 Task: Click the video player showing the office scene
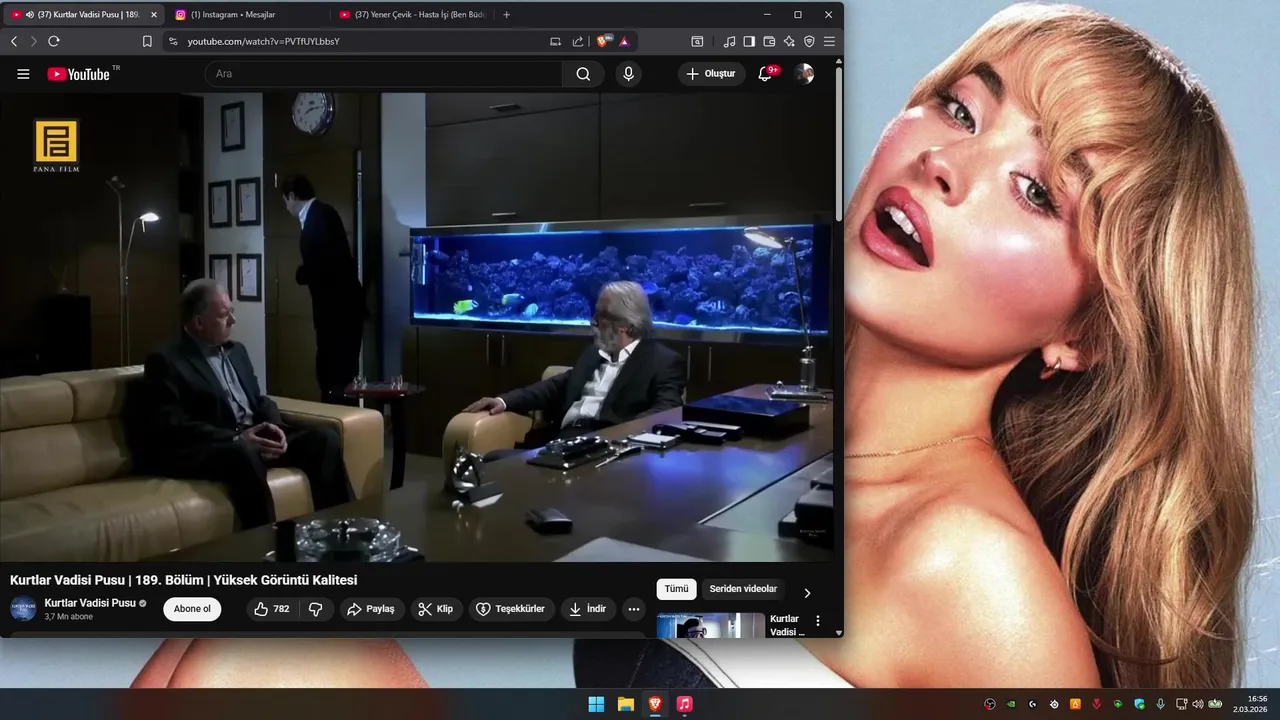[x=418, y=327]
